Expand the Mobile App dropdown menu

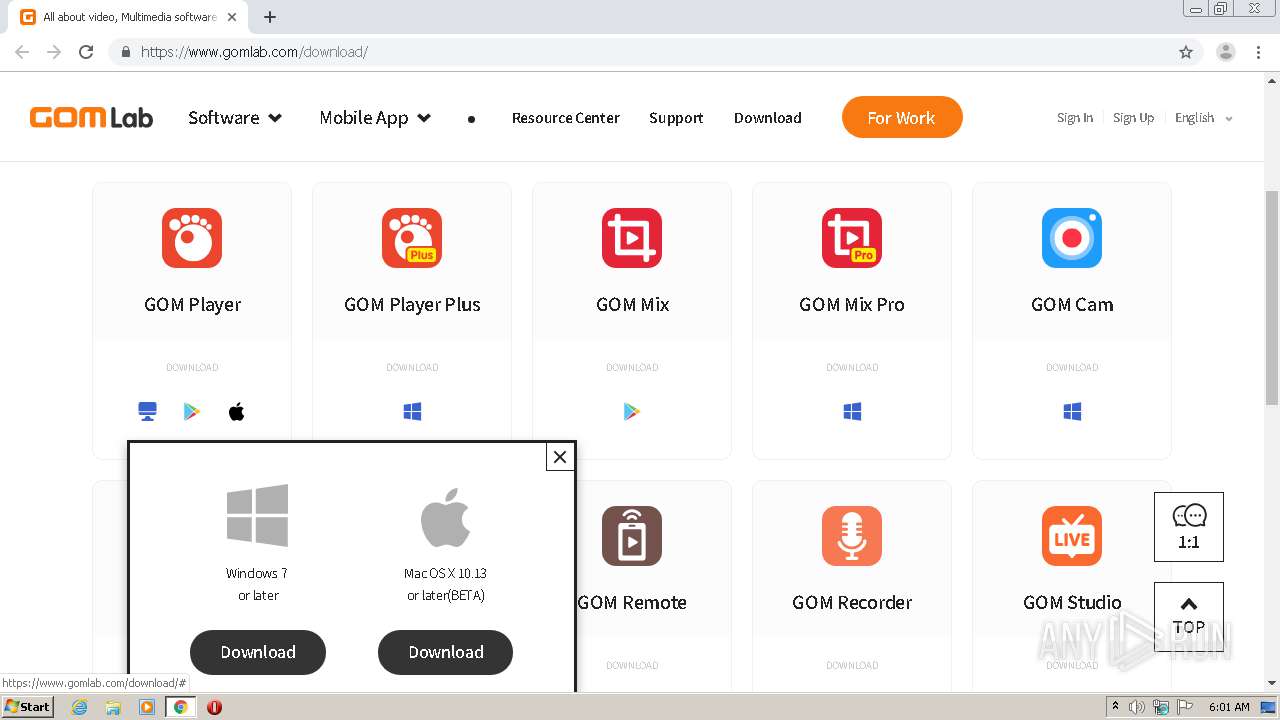pos(375,118)
